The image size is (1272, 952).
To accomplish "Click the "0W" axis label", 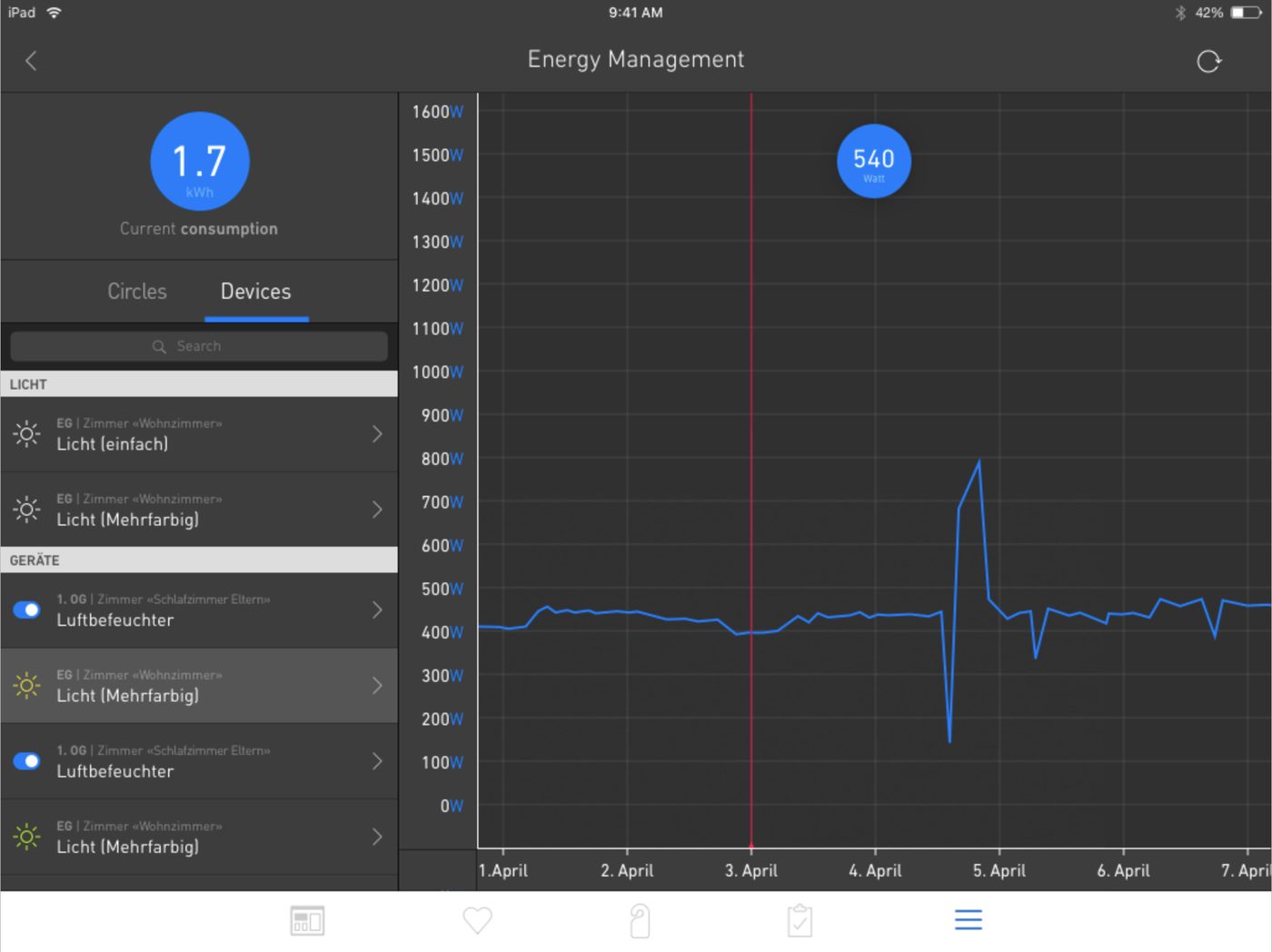I will click(452, 806).
